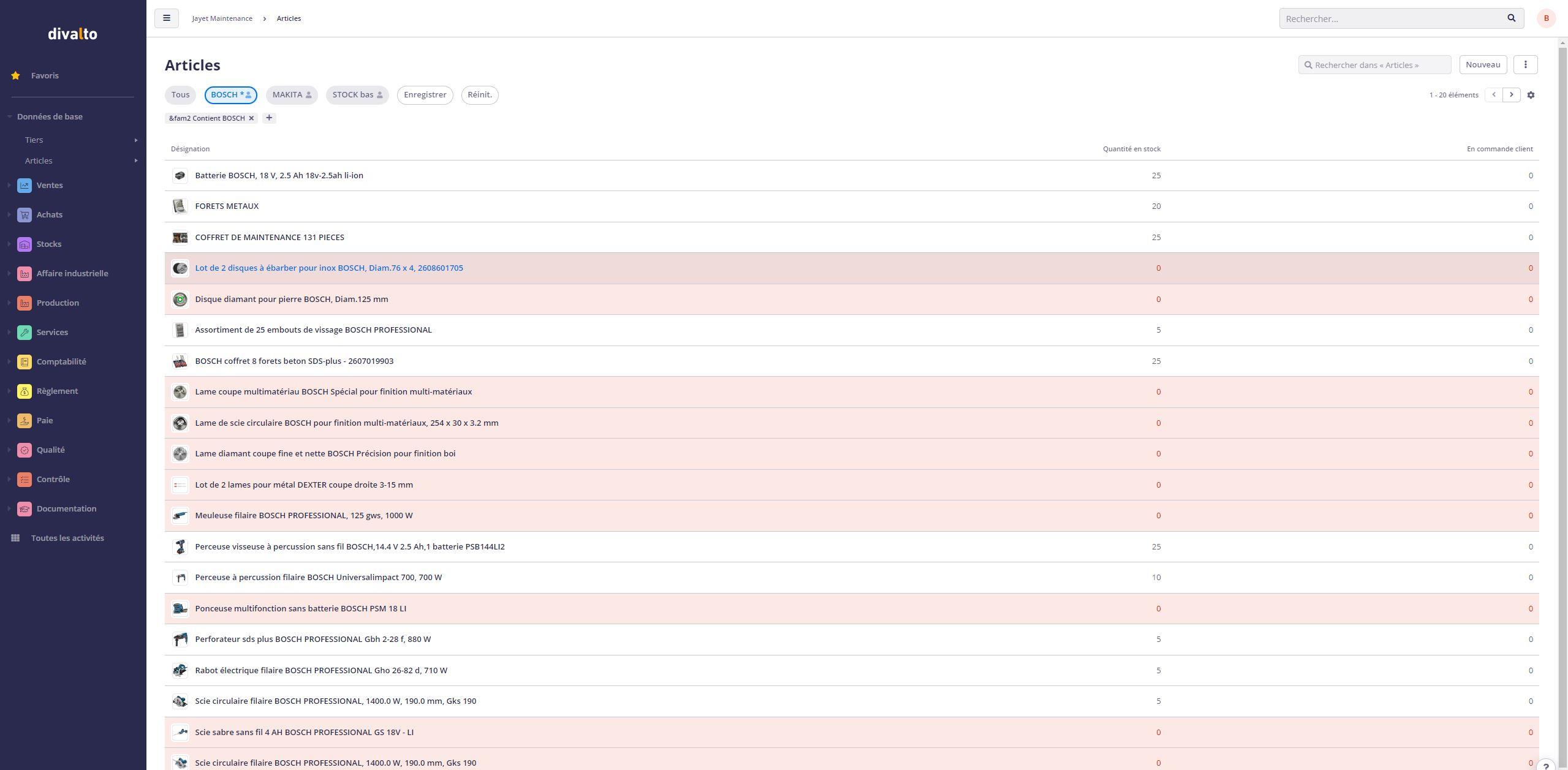Toggle the hamburger sidebar menu button

point(166,18)
